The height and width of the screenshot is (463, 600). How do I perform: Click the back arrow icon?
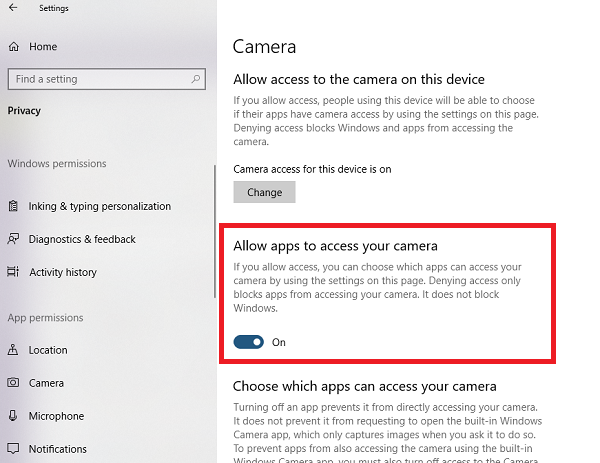click(12, 9)
